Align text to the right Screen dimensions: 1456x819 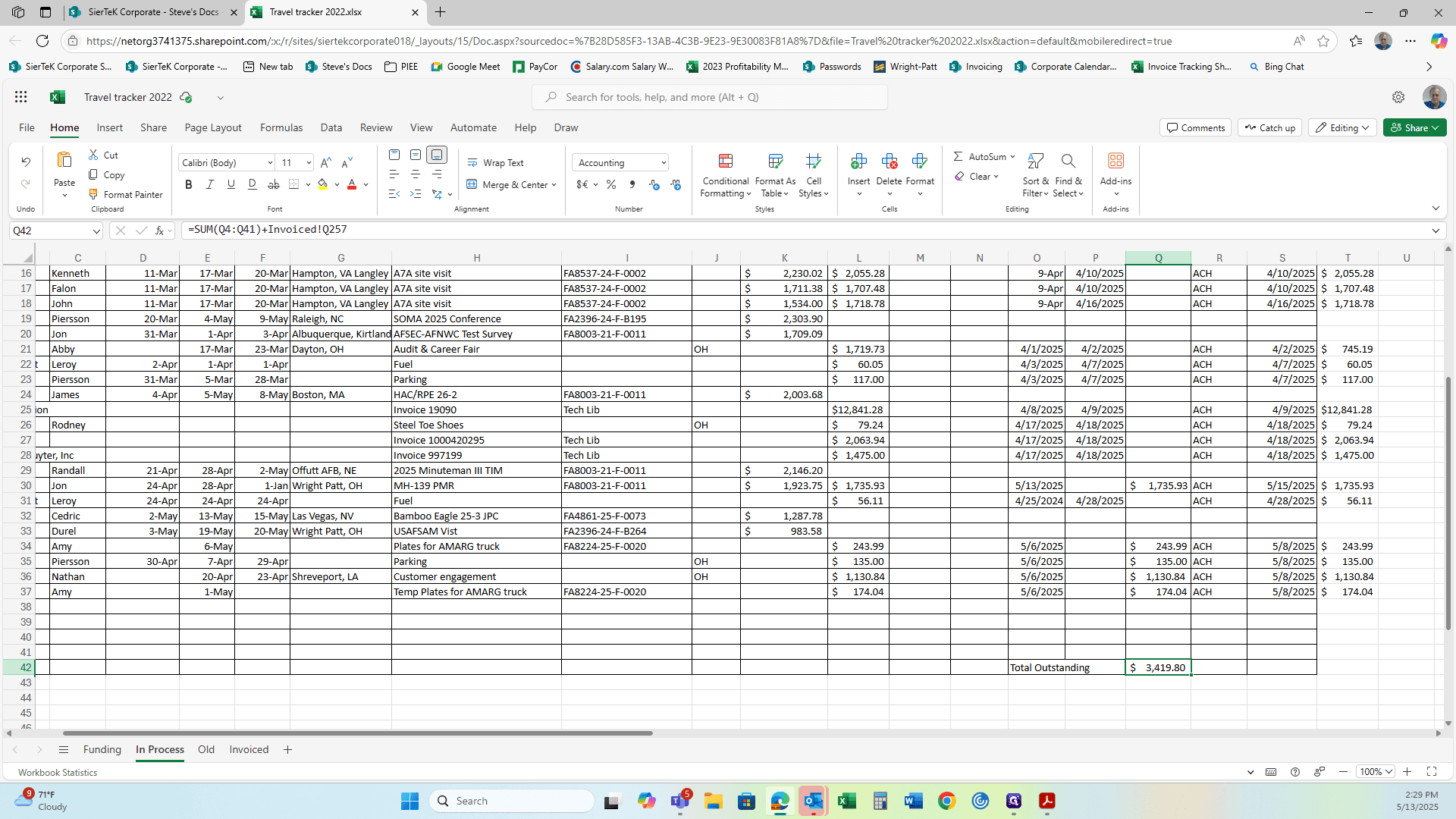[x=437, y=174]
